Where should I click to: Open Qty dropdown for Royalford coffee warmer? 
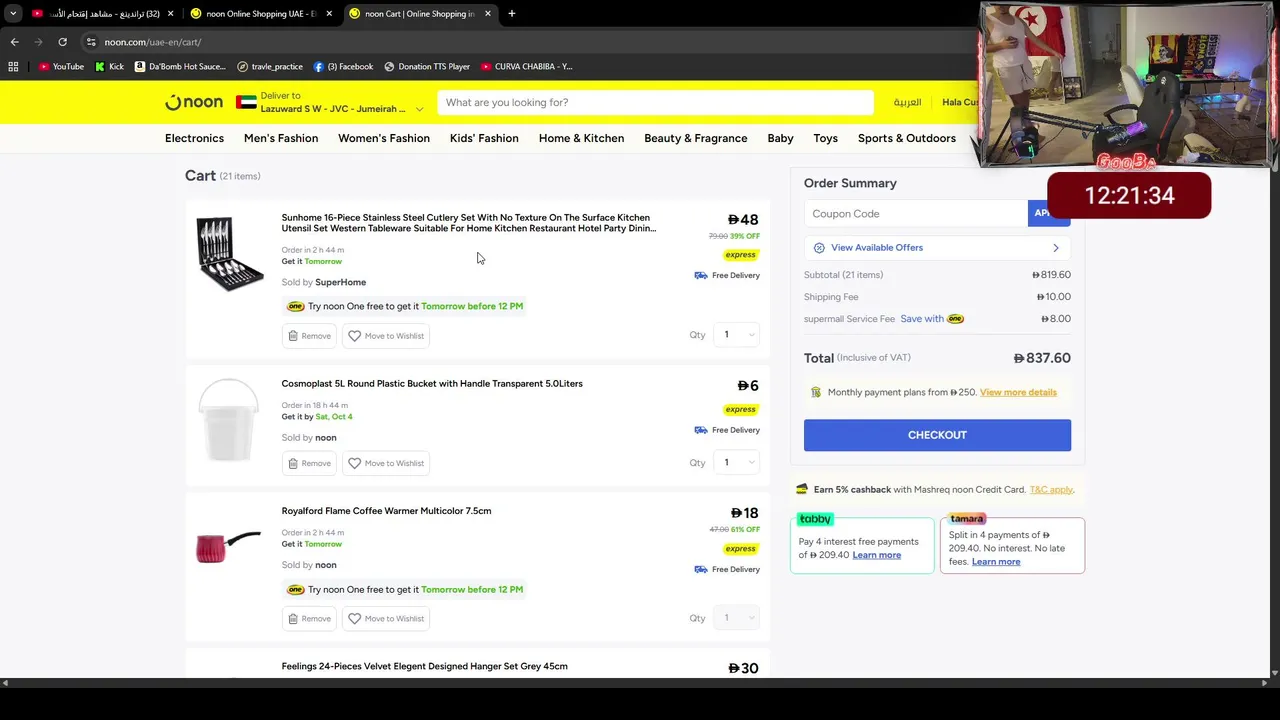(x=738, y=617)
